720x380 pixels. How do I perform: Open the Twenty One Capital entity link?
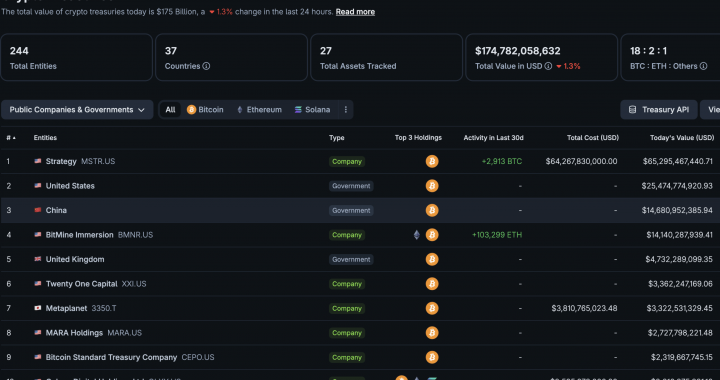click(x=81, y=284)
